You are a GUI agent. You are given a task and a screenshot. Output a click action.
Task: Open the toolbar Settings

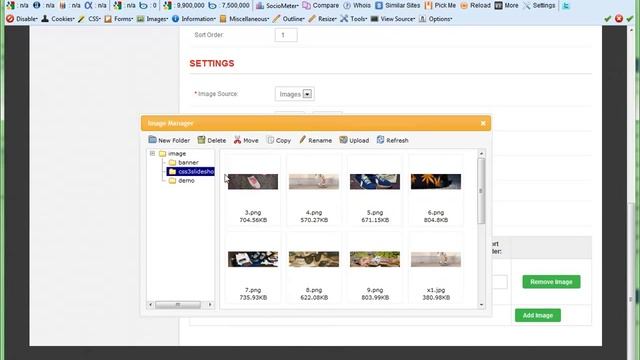tap(539, 6)
